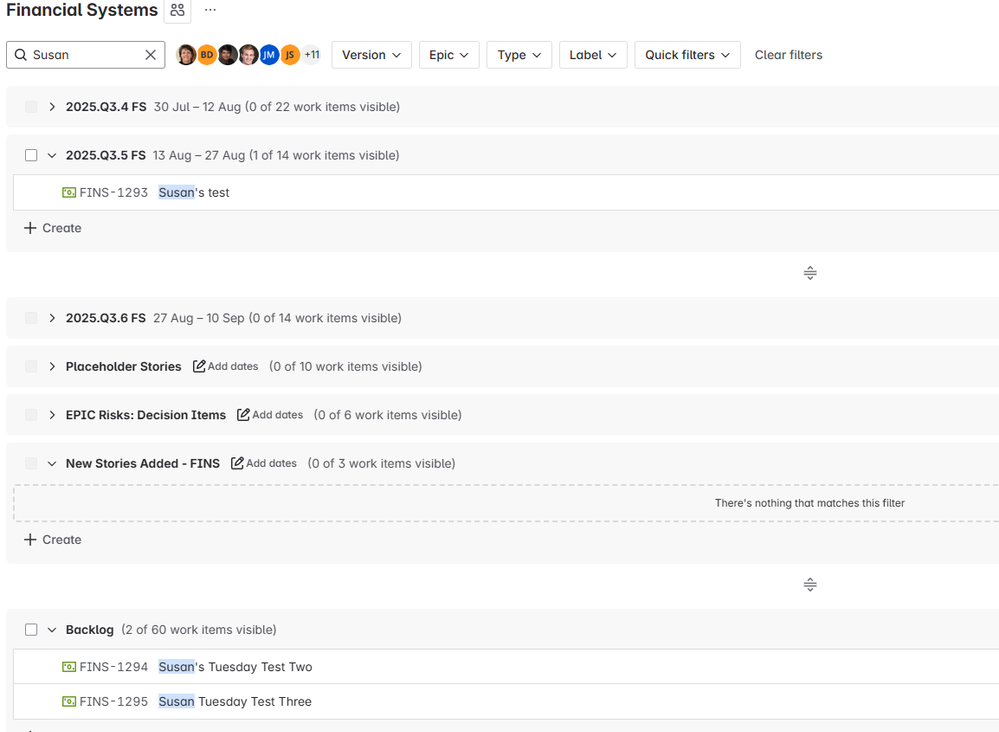Click the search magnifier icon

(20, 55)
